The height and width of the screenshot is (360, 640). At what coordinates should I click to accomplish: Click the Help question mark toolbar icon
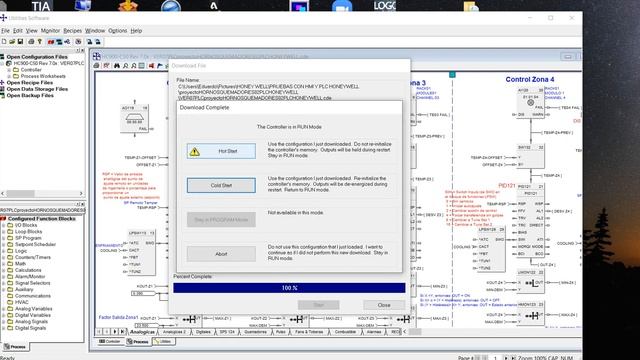[x=40, y=42]
